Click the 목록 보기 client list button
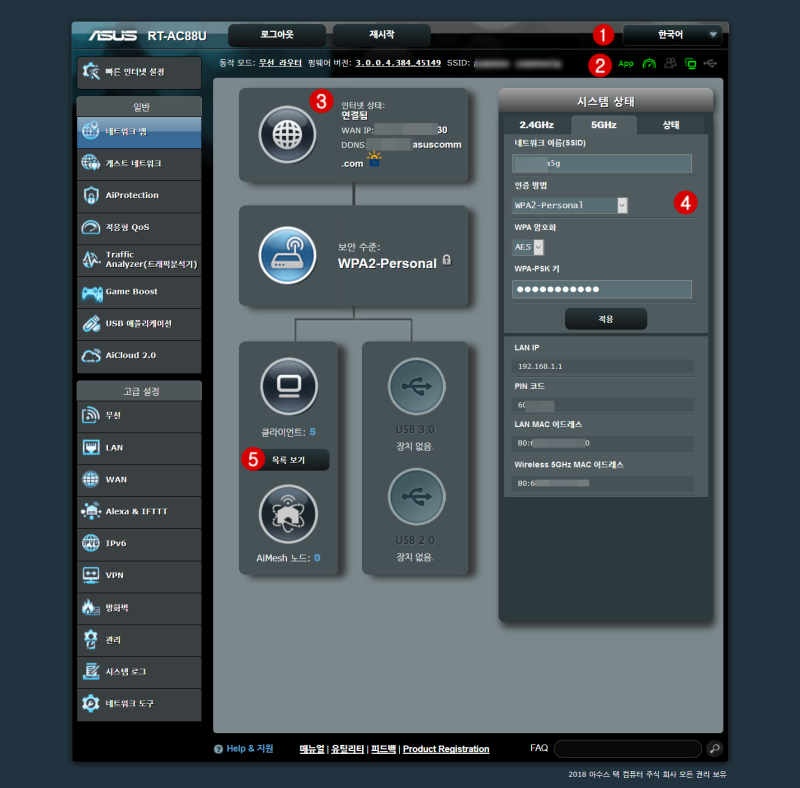The height and width of the screenshot is (788, 800). [x=288, y=460]
